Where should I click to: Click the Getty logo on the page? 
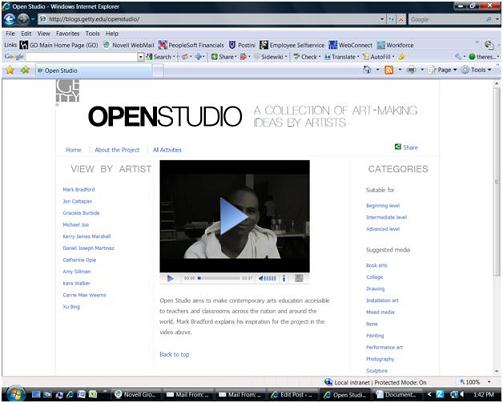67,91
